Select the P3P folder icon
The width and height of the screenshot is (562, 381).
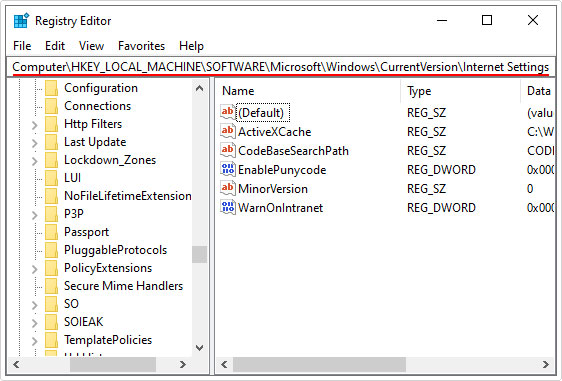coord(51,214)
